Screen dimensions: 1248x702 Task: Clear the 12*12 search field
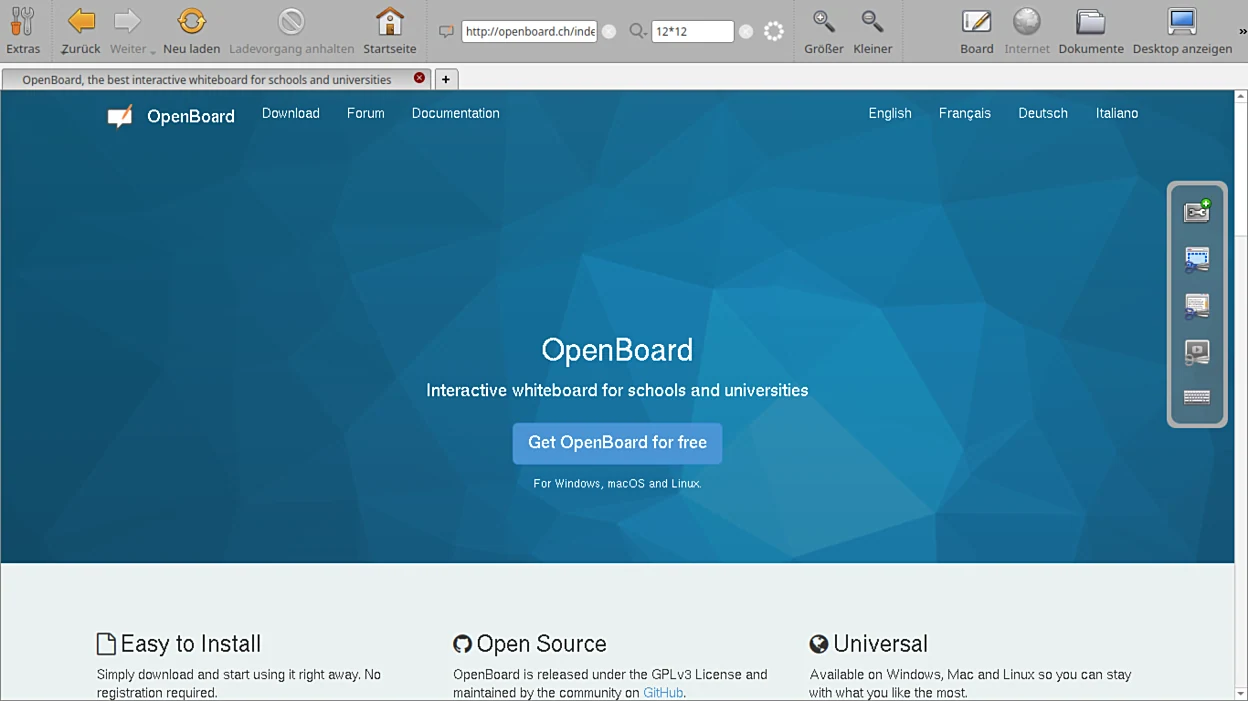pyautogui.click(x=745, y=32)
